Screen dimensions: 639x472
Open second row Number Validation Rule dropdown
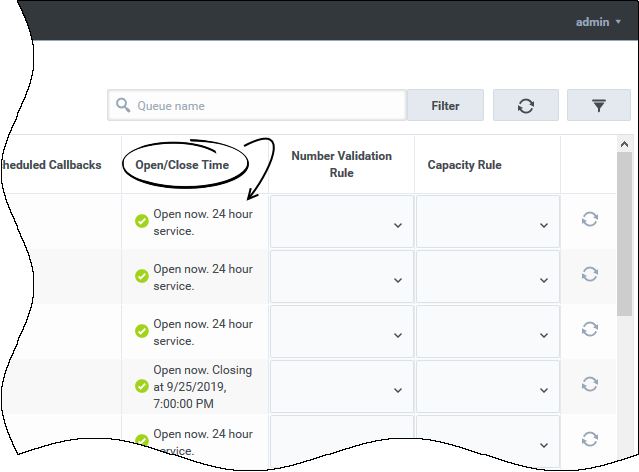click(341, 277)
